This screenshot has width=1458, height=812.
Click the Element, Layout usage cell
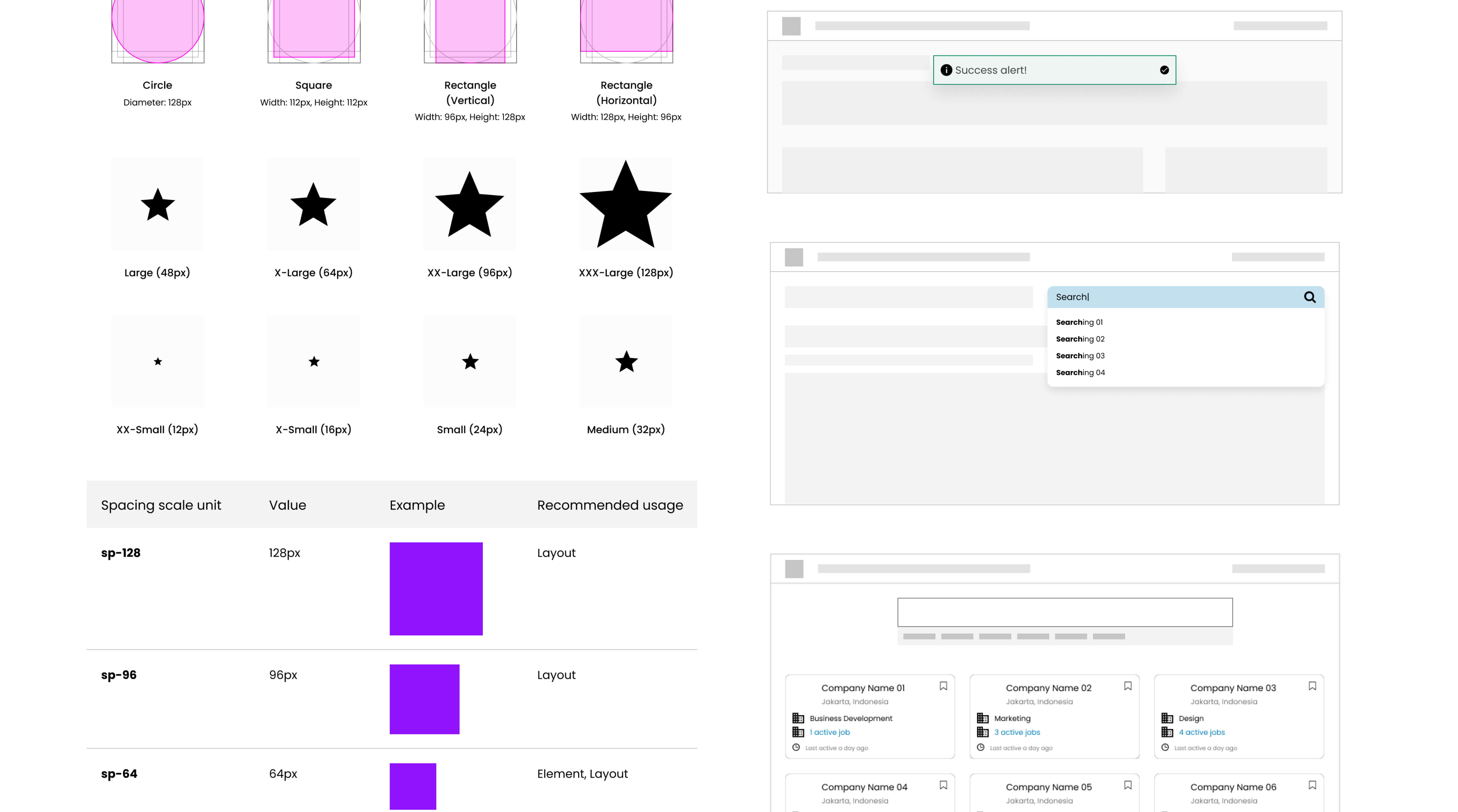pyautogui.click(x=582, y=774)
